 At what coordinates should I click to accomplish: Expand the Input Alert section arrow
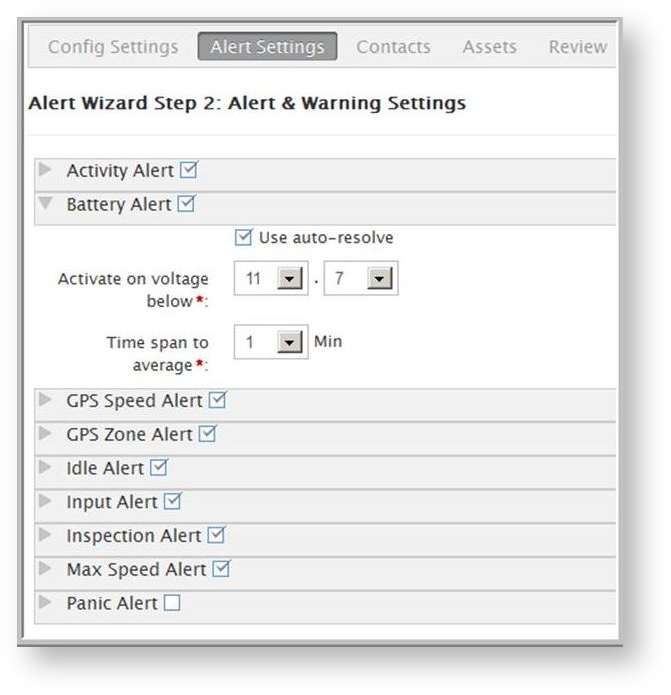click(45, 501)
